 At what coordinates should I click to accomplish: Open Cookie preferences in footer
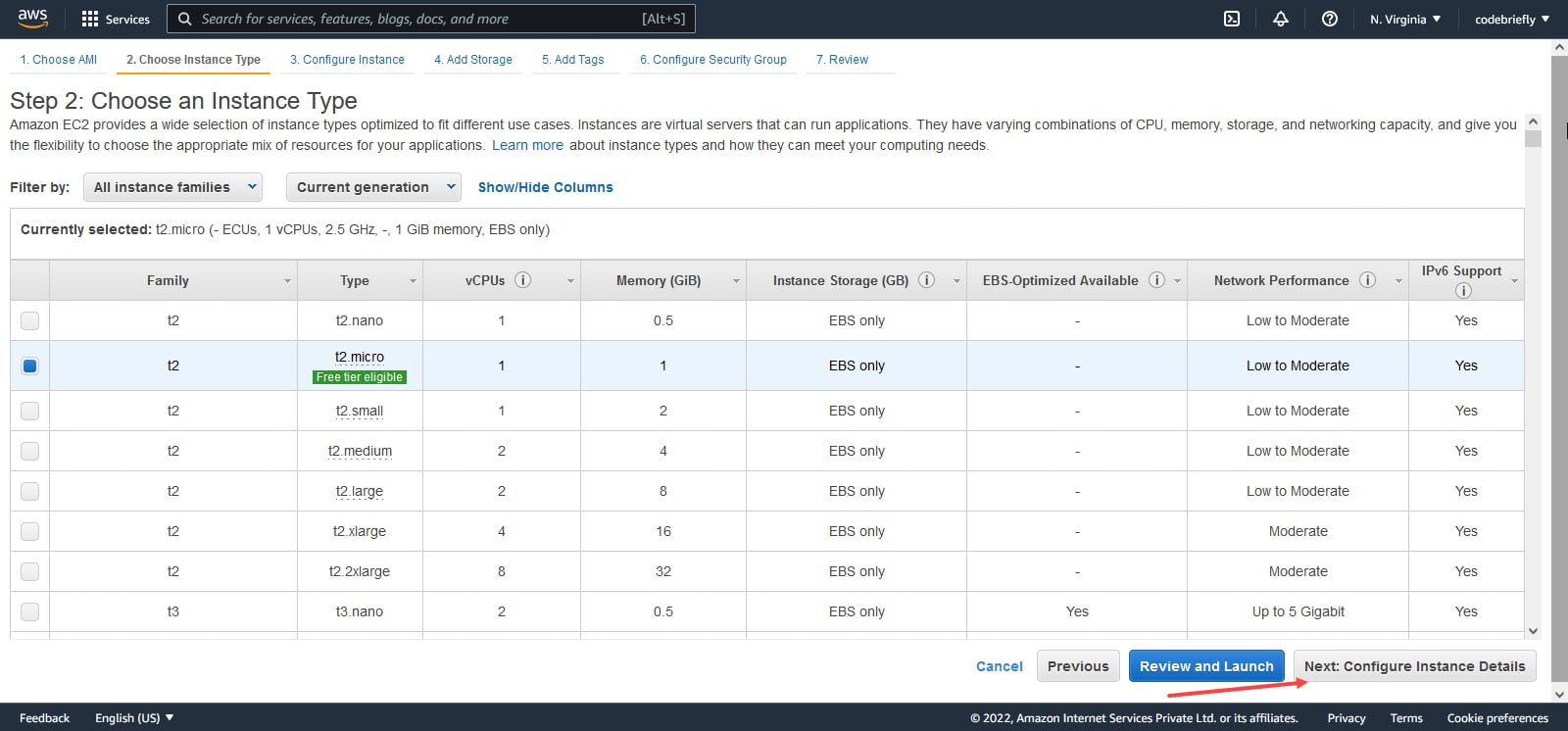tap(1497, 717)
